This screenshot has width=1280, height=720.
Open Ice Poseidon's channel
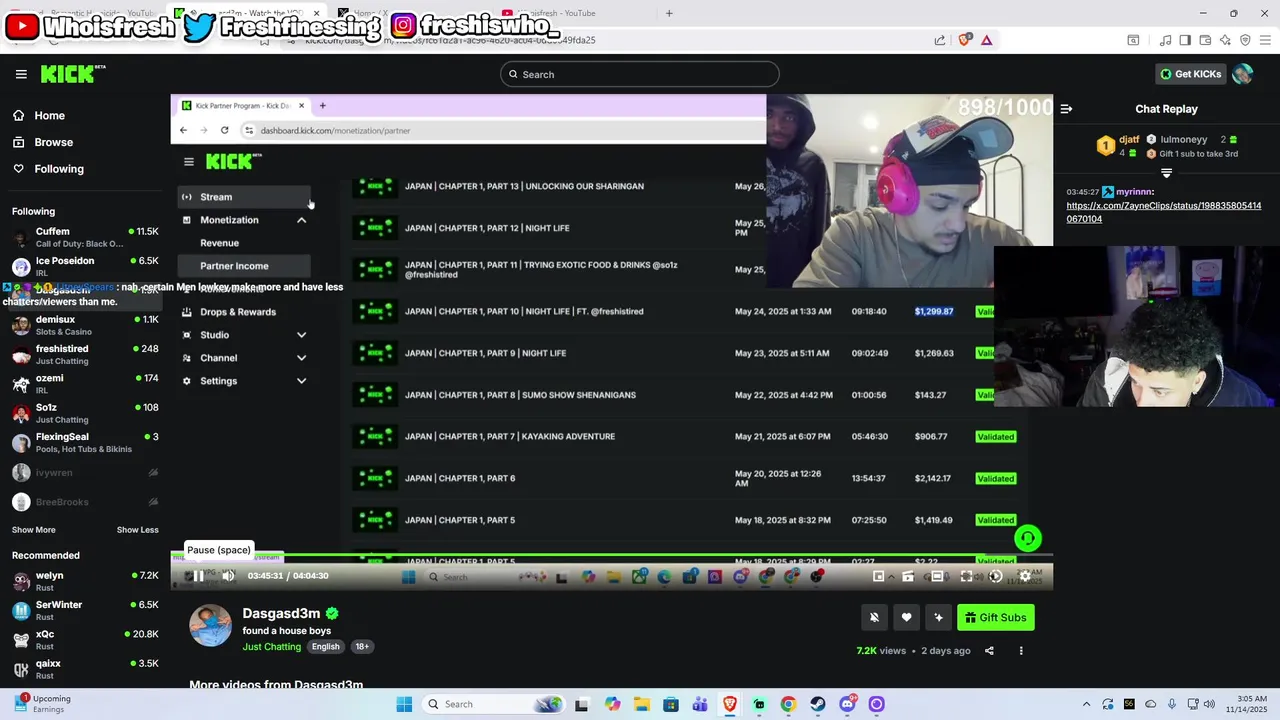point(84,266)
